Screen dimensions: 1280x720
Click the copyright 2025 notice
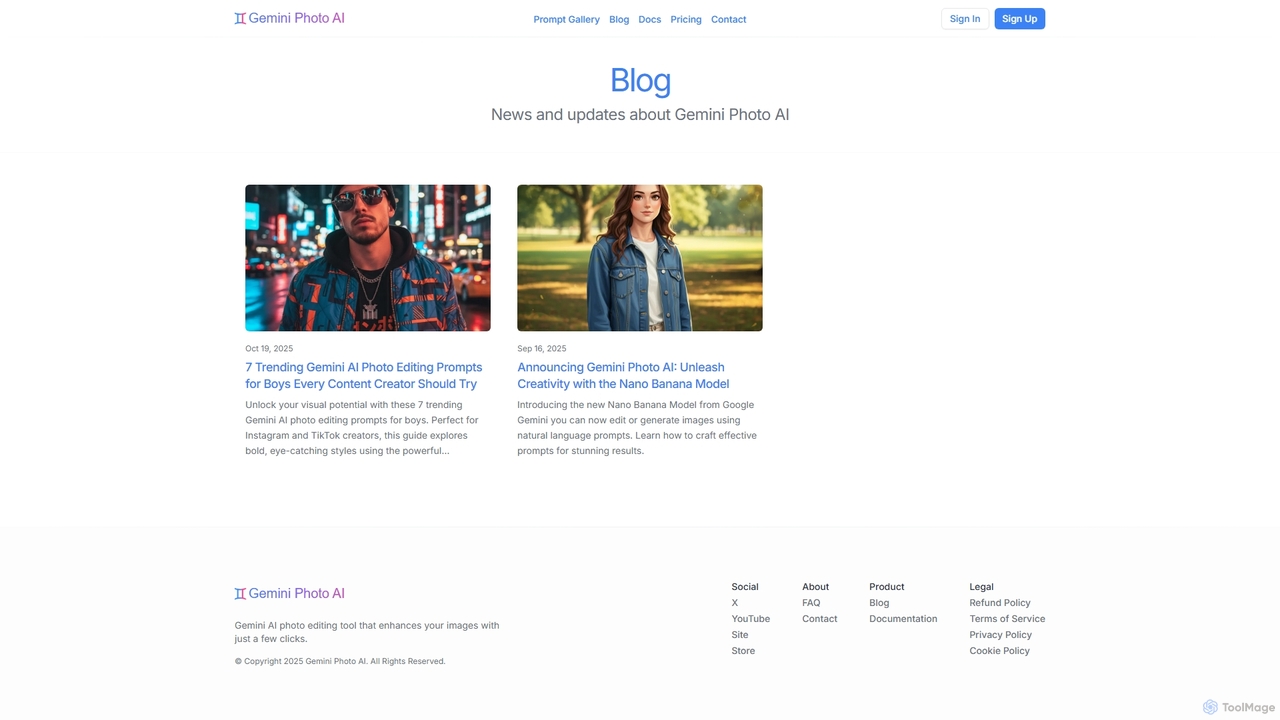[x=340, y=661]
